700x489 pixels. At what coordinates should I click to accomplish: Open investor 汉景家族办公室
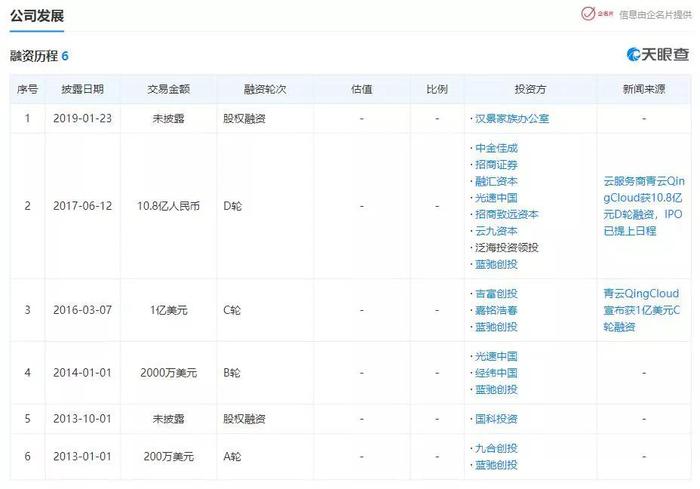[x=512, y=119]
